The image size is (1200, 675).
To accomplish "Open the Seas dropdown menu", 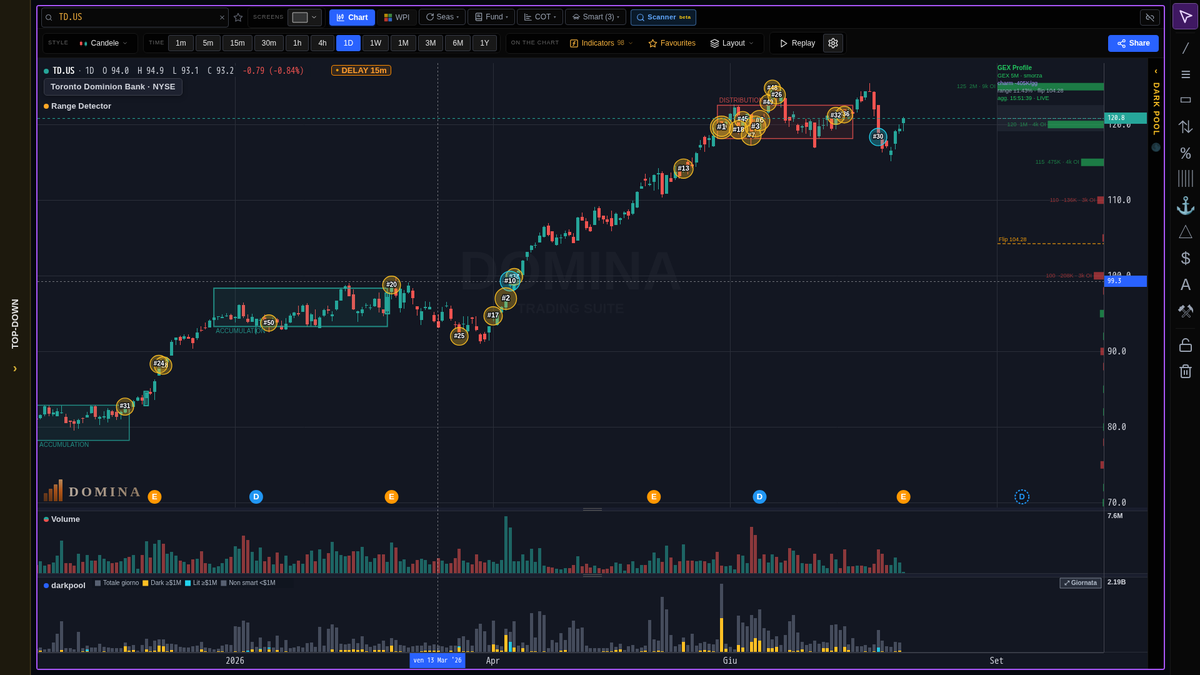I will [442, 17].
